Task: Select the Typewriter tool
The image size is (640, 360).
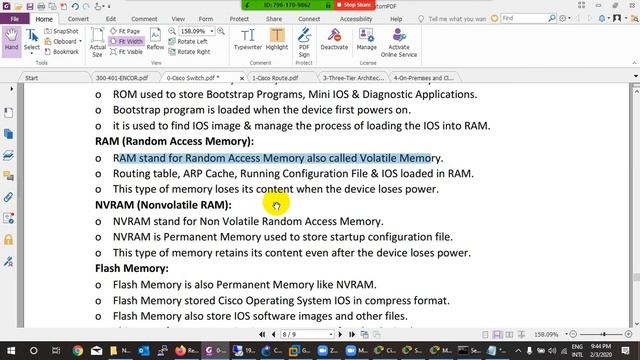Action: (x=248, y=39)
